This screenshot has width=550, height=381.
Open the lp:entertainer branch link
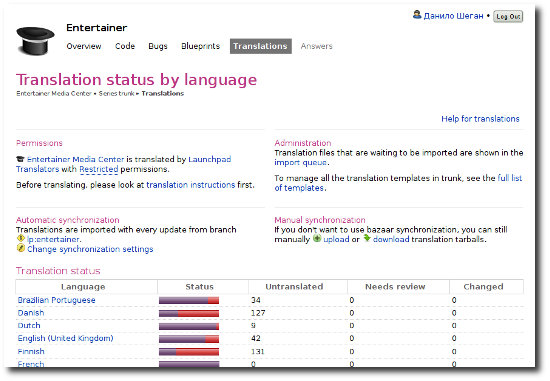[x=53, y=239]
